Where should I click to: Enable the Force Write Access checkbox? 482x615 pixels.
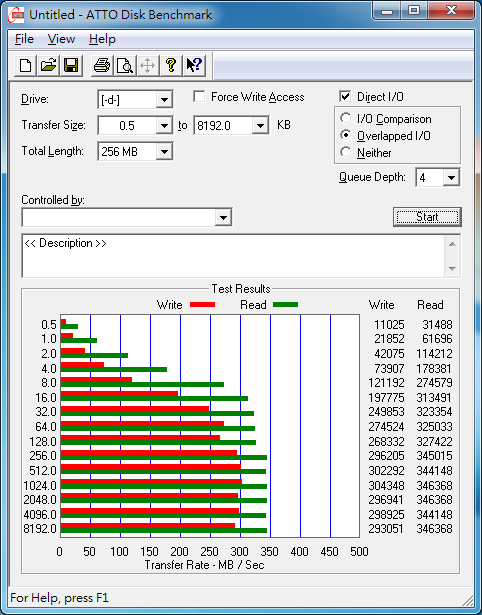pyautogui.click(x=199, y=96)
